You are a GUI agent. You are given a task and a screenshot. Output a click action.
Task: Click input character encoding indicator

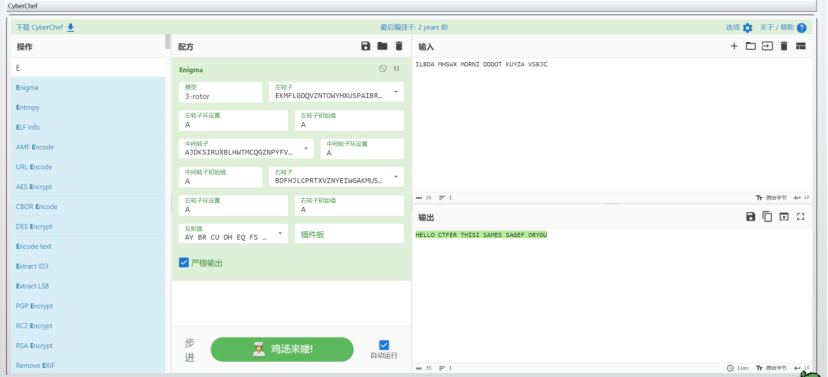coord(771,197)
